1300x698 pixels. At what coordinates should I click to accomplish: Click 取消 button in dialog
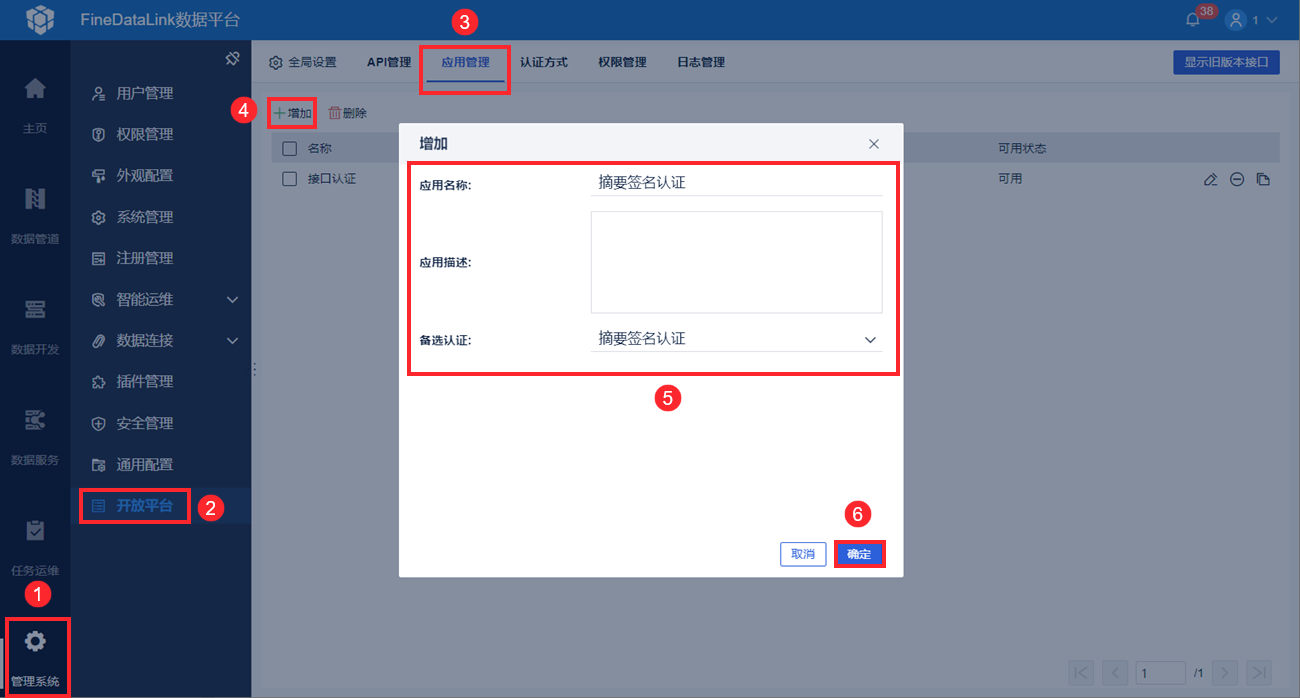click(803, 554)
